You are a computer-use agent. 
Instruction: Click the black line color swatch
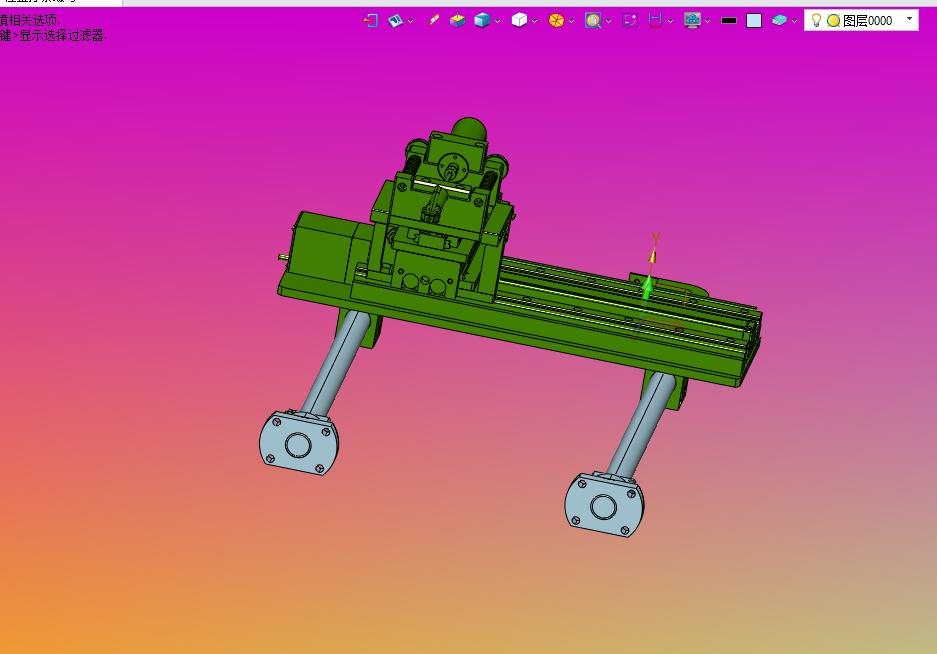point(729,21)
